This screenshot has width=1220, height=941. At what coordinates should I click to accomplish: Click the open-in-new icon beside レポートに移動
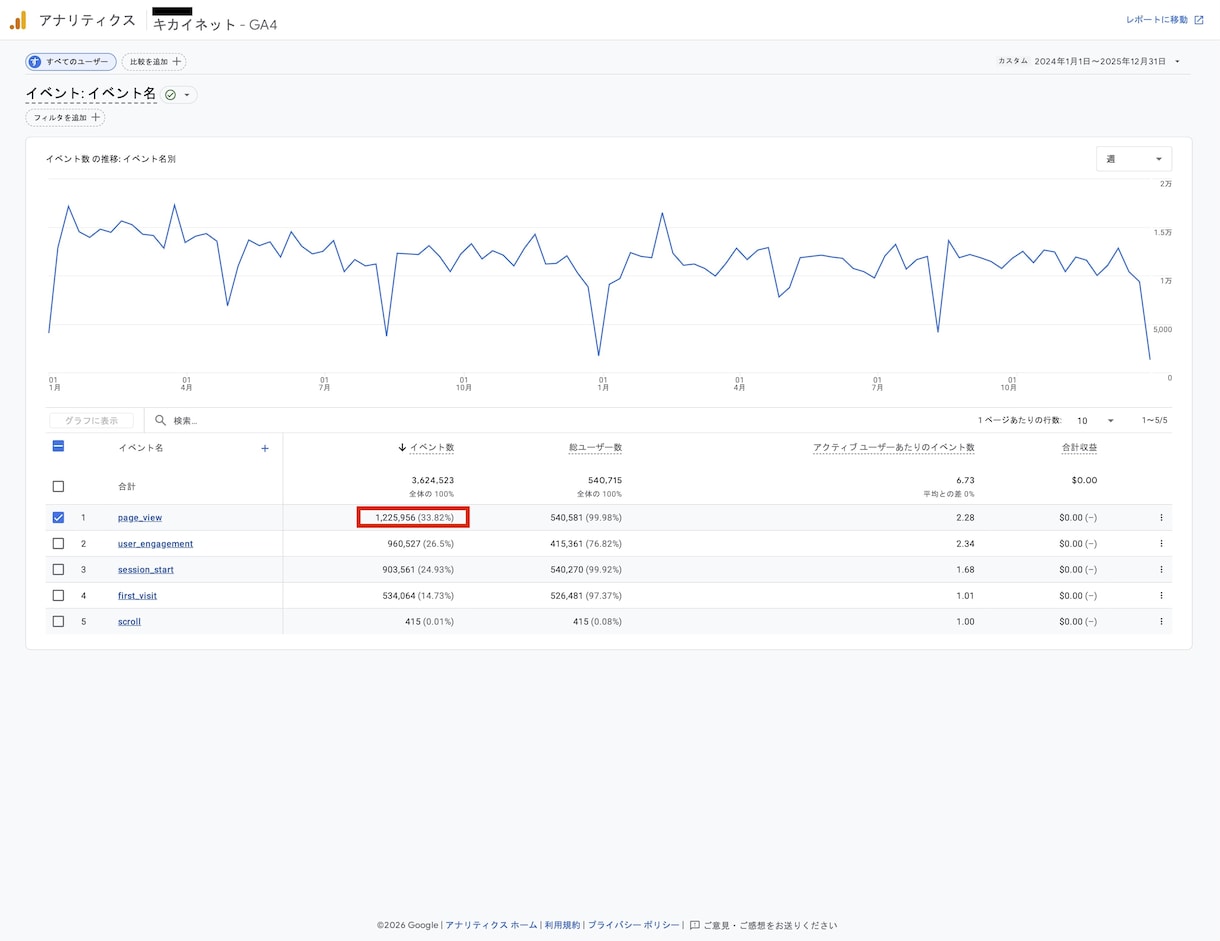pos(1199,20)
